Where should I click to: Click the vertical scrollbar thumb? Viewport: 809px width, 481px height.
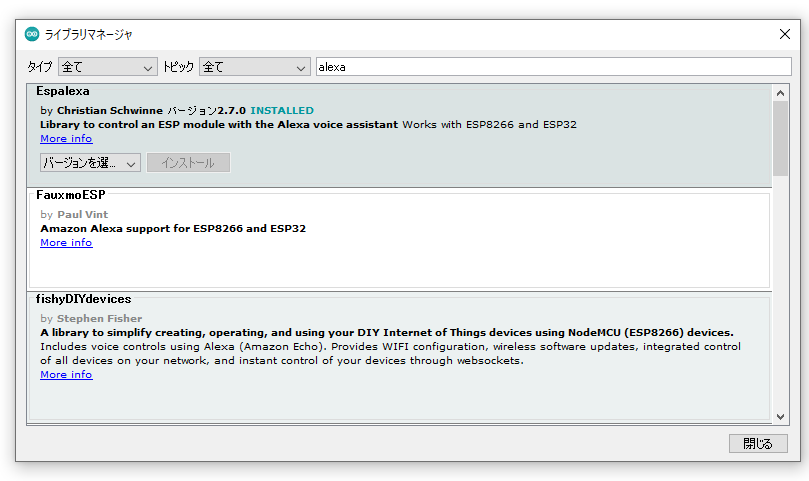[x=780, y=138]
